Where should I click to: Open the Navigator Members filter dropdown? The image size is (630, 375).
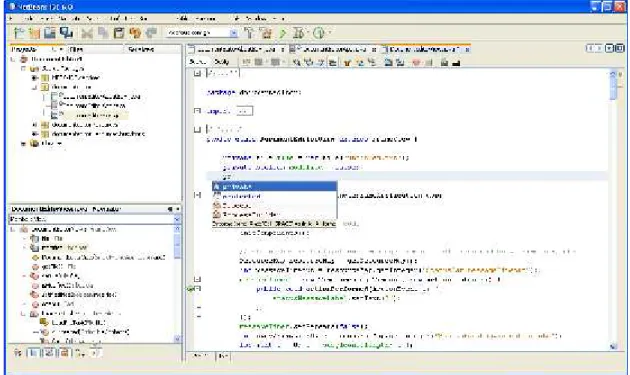click(177, 219)
